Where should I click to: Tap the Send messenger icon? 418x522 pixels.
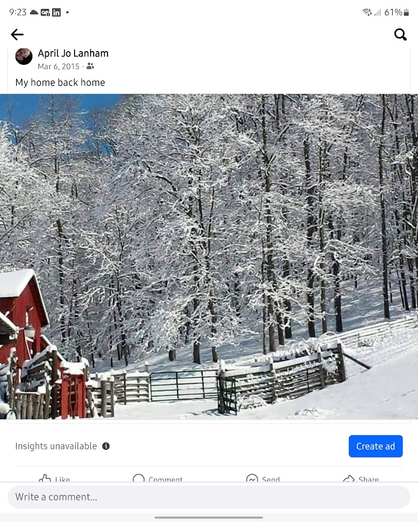click(252, 479)
